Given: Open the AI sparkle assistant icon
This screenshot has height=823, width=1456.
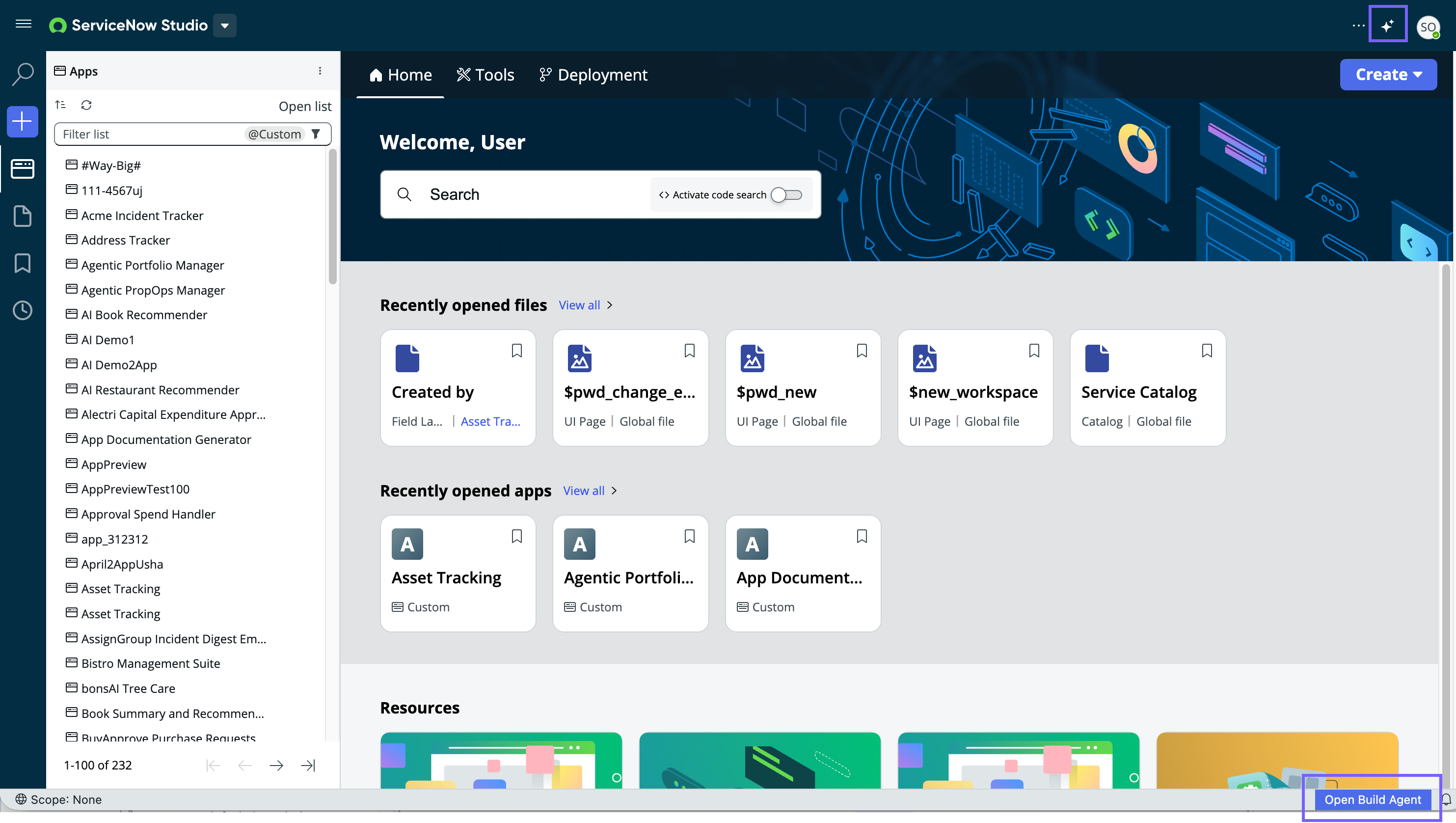Looking at the screenshot, I should (x=1387, y=26).
